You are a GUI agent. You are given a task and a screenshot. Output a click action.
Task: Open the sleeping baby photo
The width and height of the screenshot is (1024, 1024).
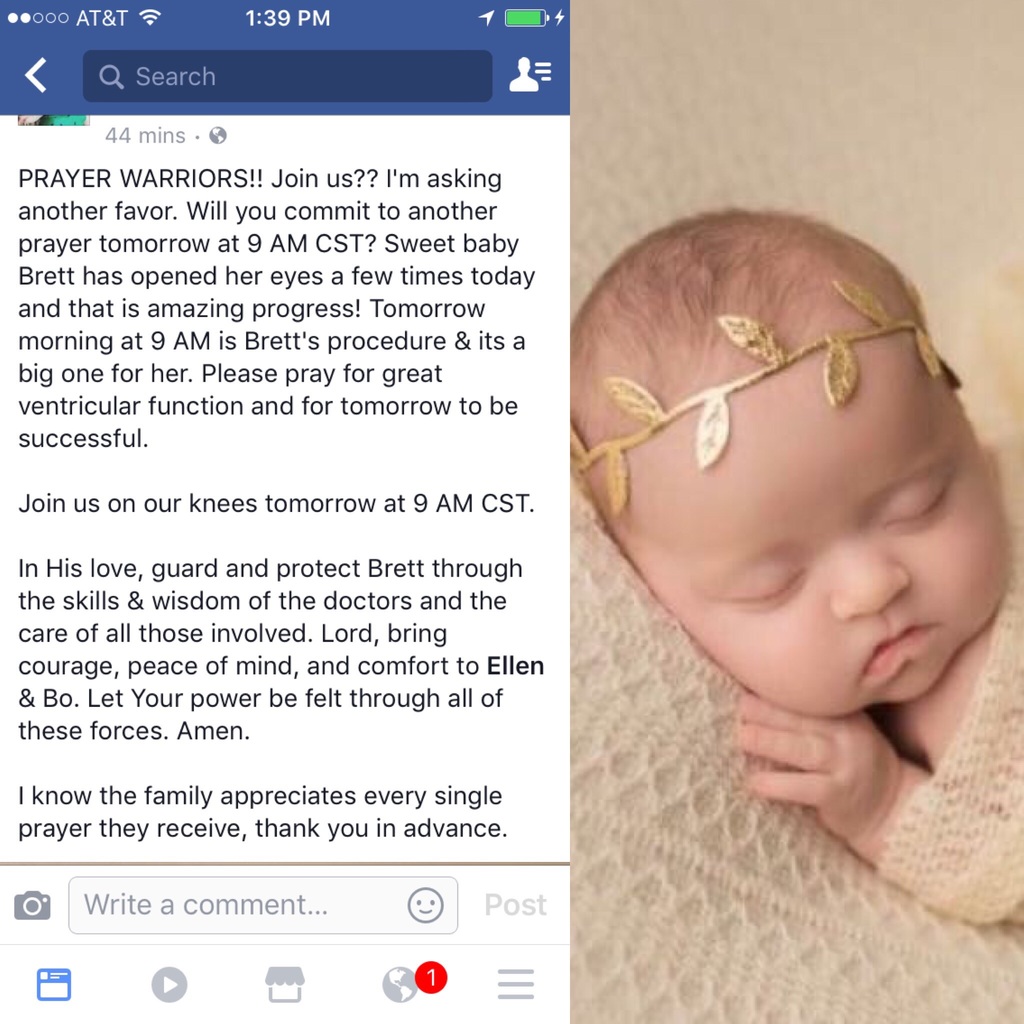pyautogui.click(x=797, y=512)
